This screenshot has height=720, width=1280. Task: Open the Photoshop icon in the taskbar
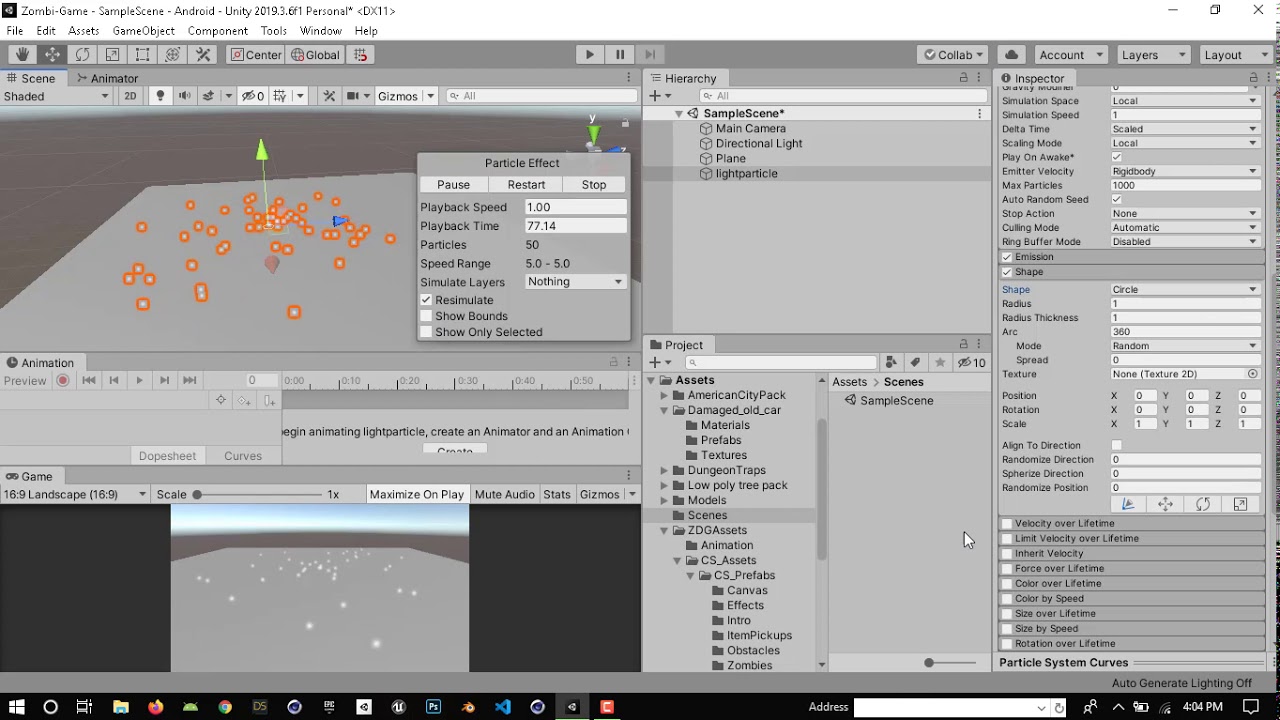click(433, 707)
